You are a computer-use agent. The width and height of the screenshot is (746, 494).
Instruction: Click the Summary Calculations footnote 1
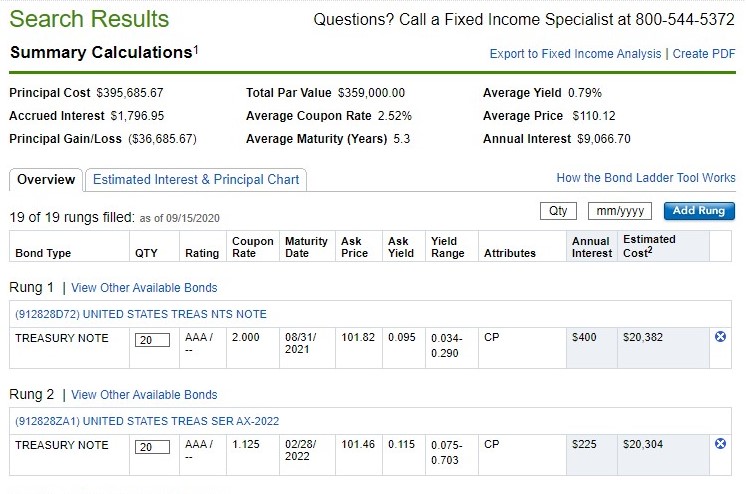(196, 49)
